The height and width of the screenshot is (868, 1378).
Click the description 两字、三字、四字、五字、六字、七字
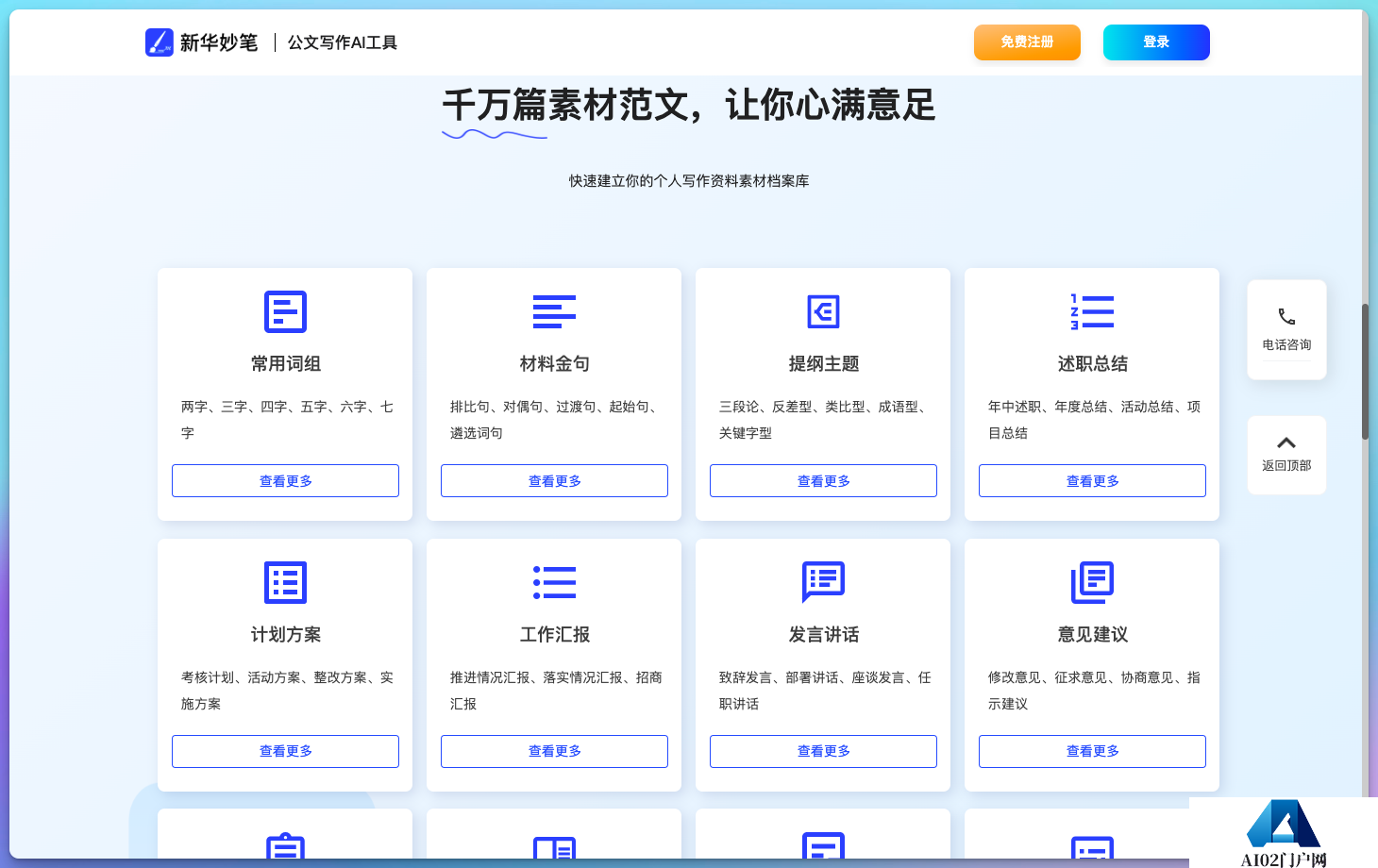(287, 420)
